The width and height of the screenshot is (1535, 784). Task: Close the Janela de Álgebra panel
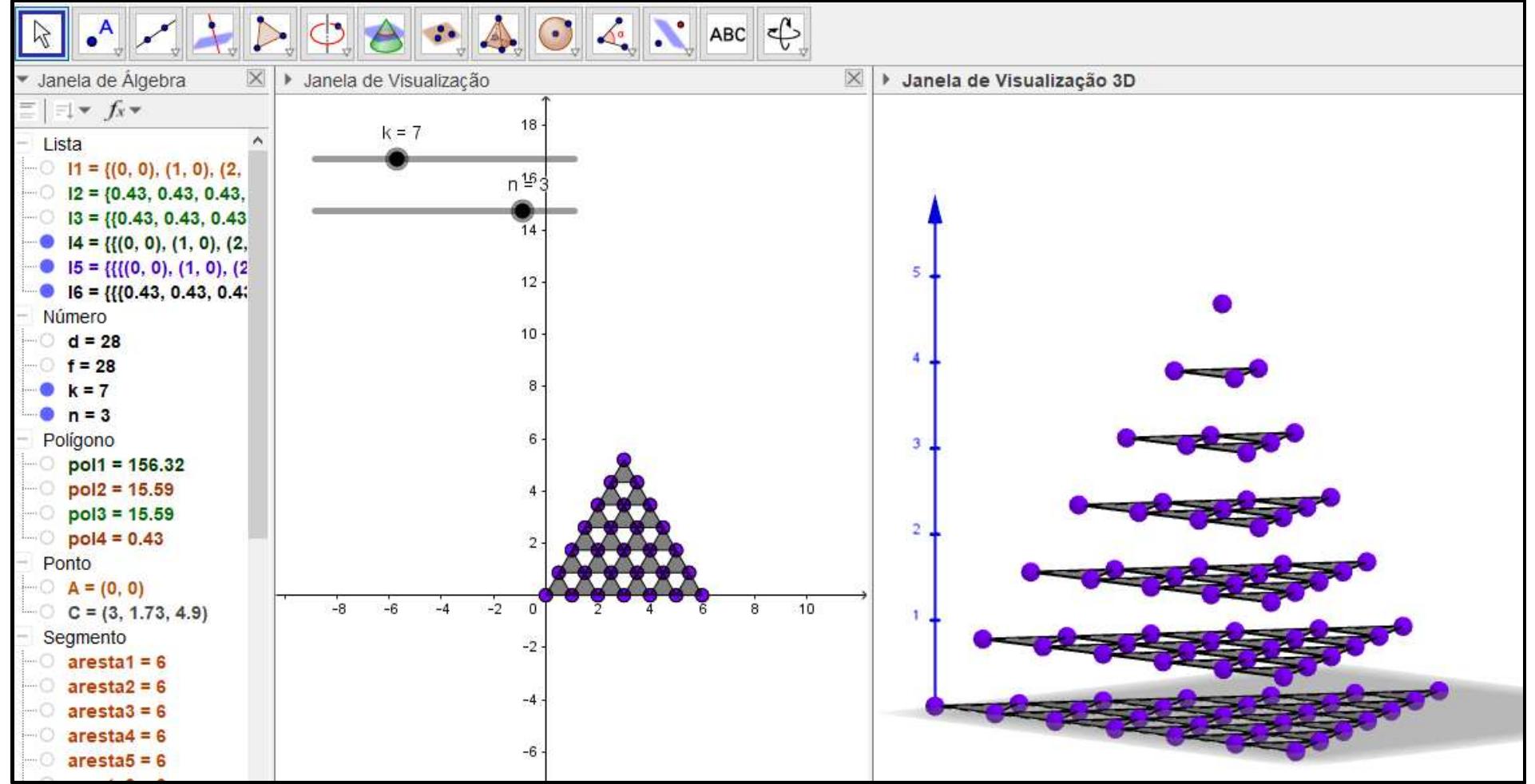[x=256, y=78]
